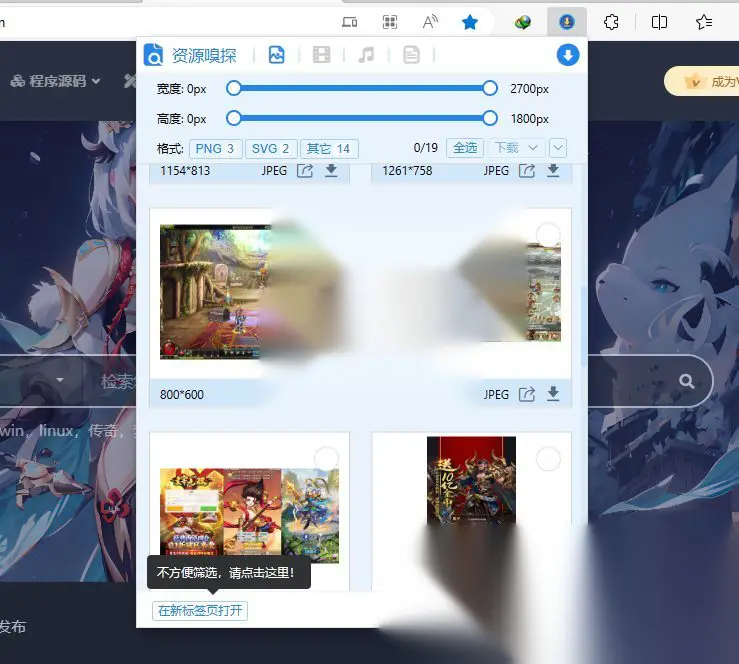The image size is (739, 664).
Task: Click the Read aloud icon in address bar
Action: (430, 22)
